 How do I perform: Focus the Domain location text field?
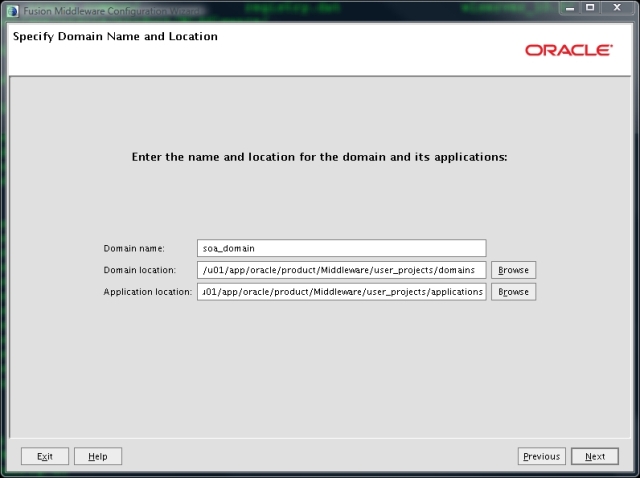click(341, 270)
